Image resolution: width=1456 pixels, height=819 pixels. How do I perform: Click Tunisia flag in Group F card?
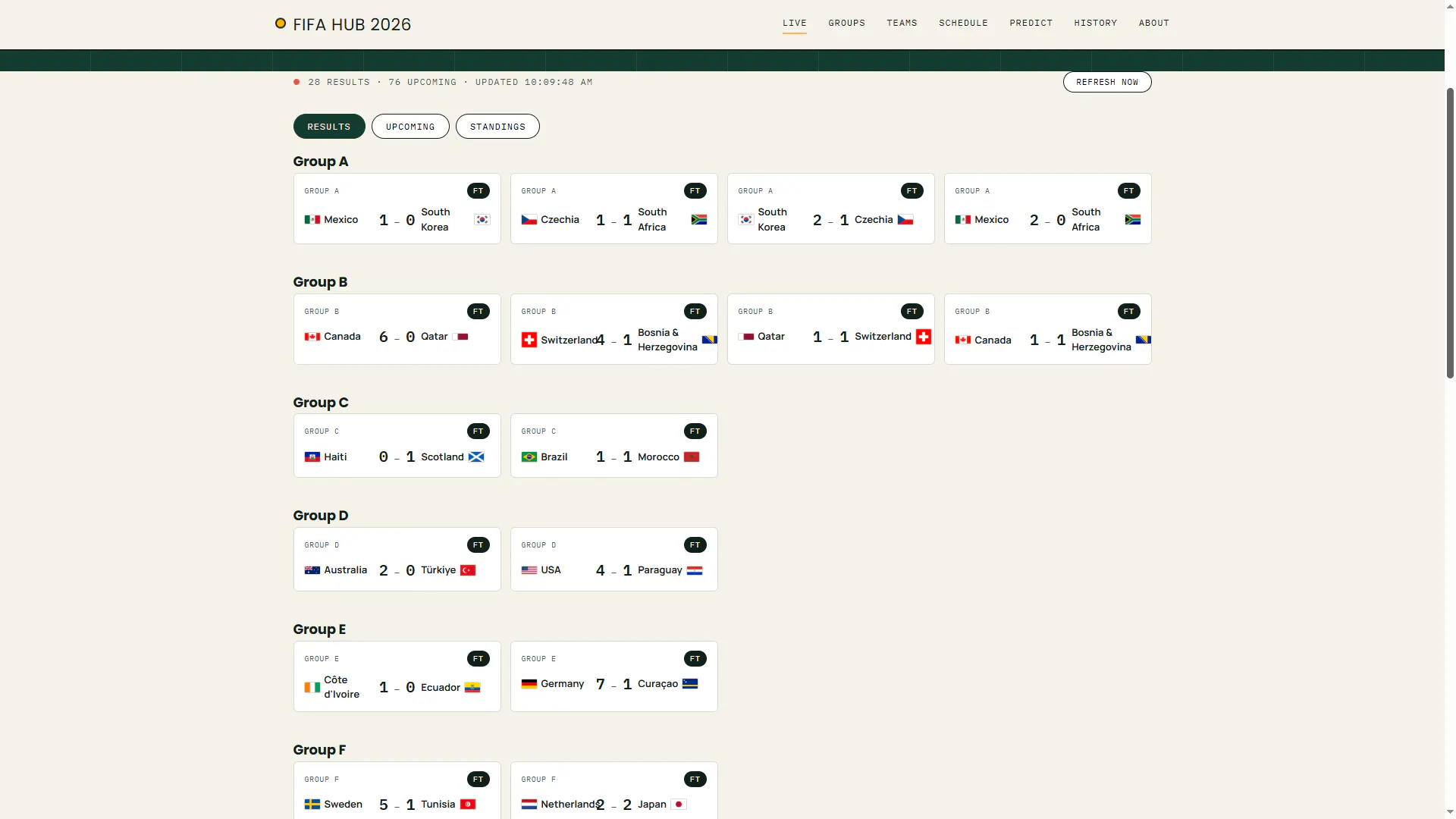click(x=468, y=805)
